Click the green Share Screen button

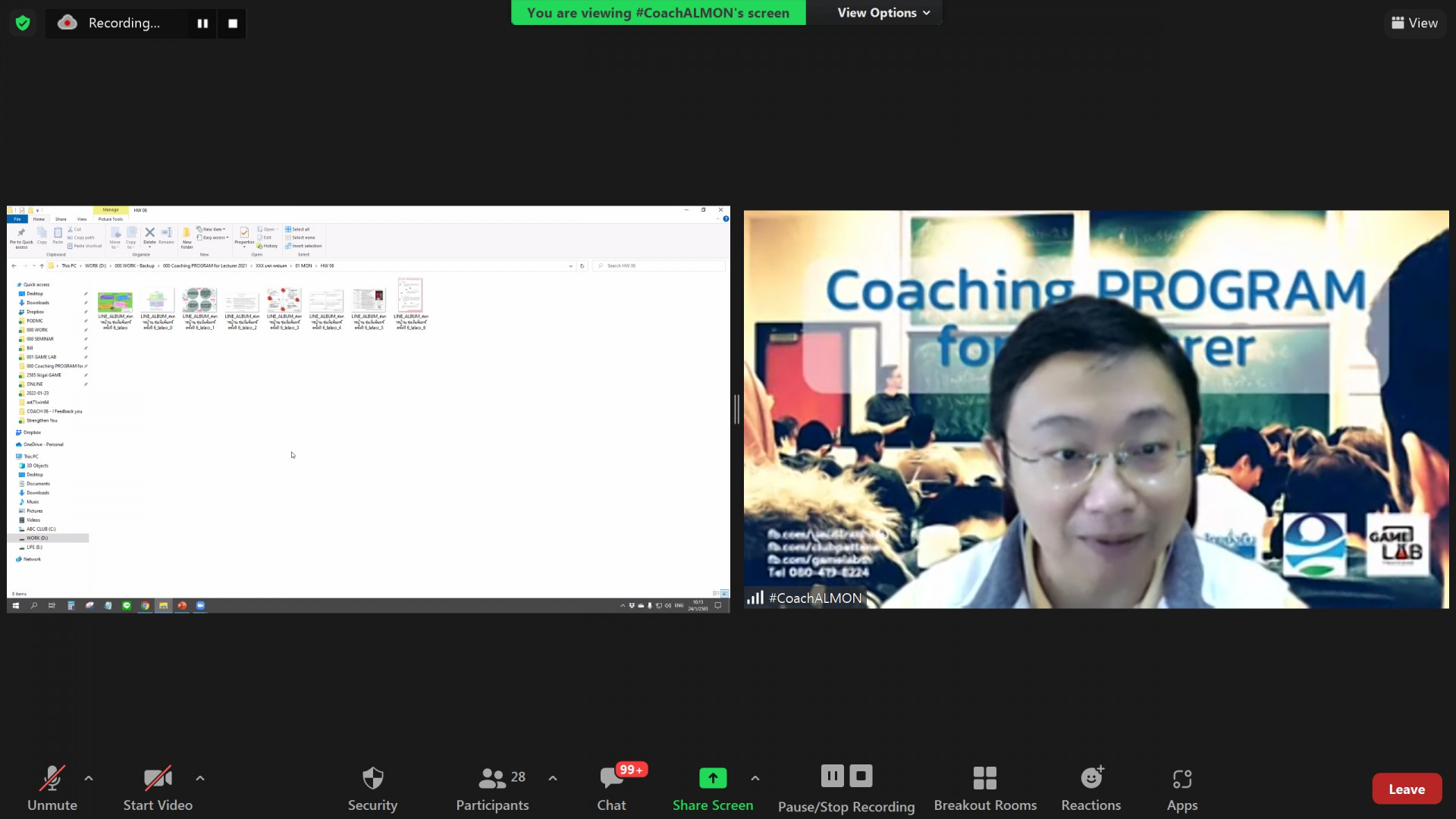(x=713, y=789)
